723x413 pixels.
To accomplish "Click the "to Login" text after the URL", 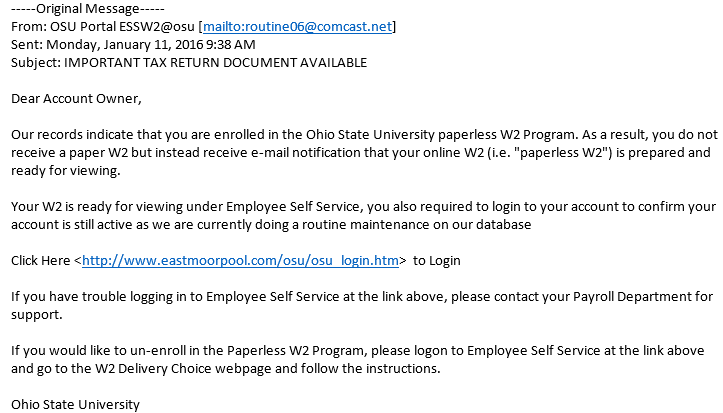I will coord(437,261).
